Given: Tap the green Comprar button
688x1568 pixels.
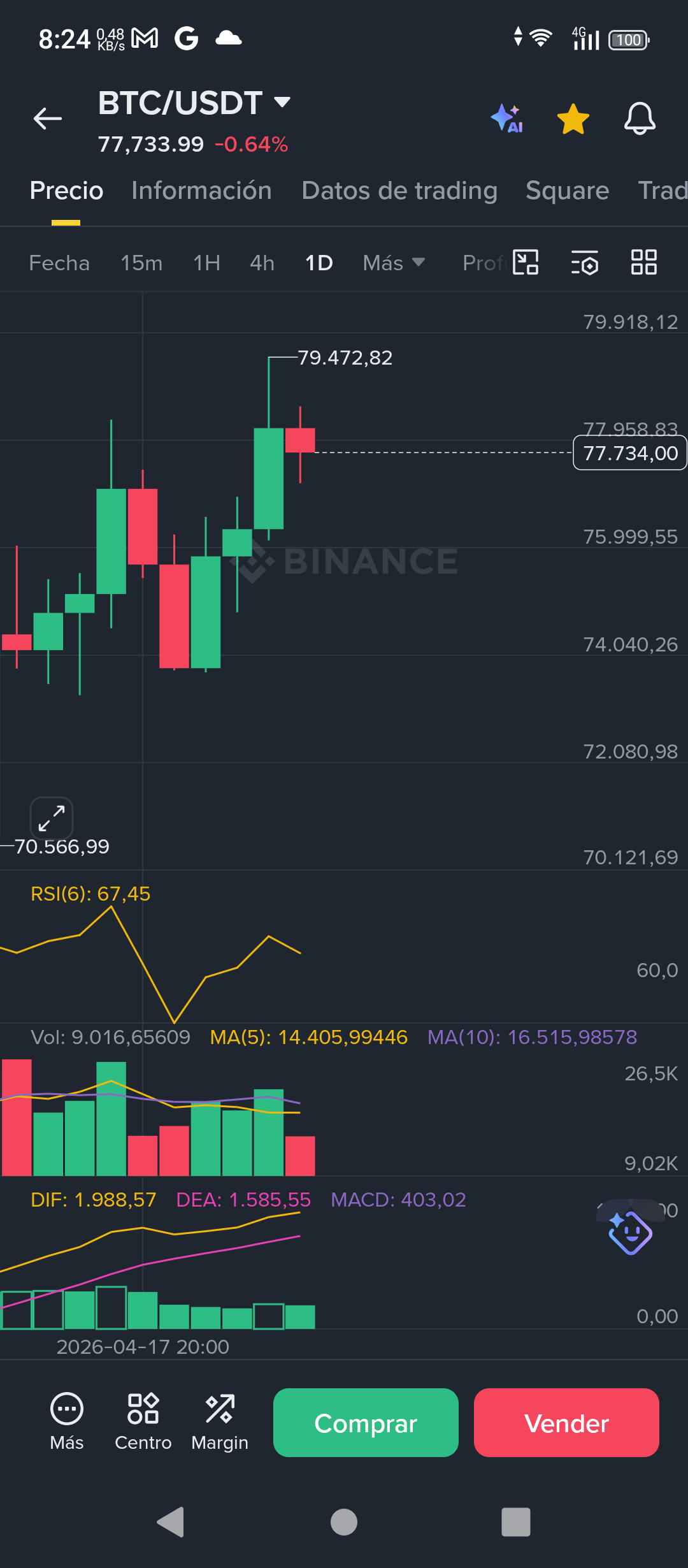Looking at the screenshot, I should pyautogui.click(x=366, y=1423).
